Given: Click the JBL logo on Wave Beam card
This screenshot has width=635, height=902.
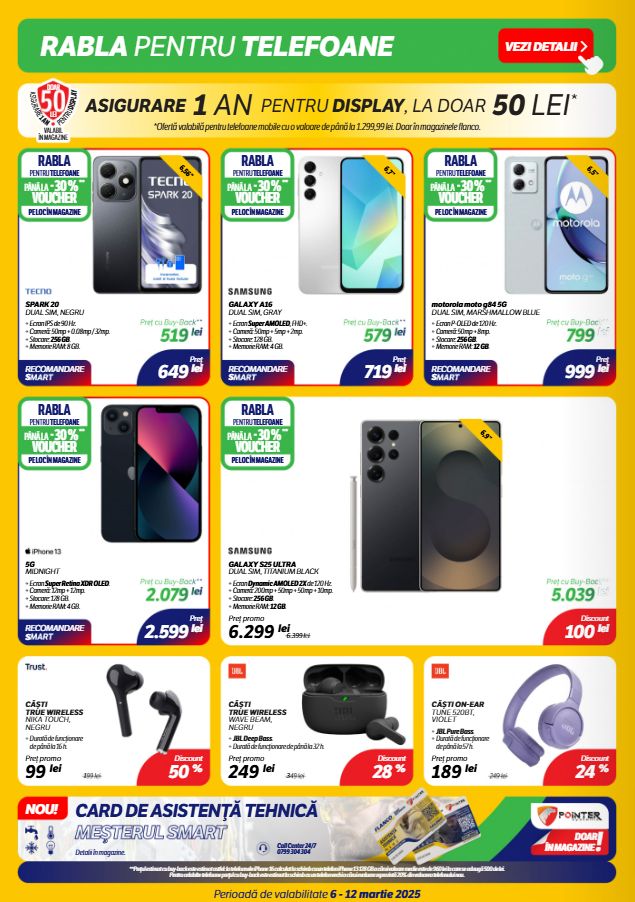Looking at the screenshot, I should (237, 671).
